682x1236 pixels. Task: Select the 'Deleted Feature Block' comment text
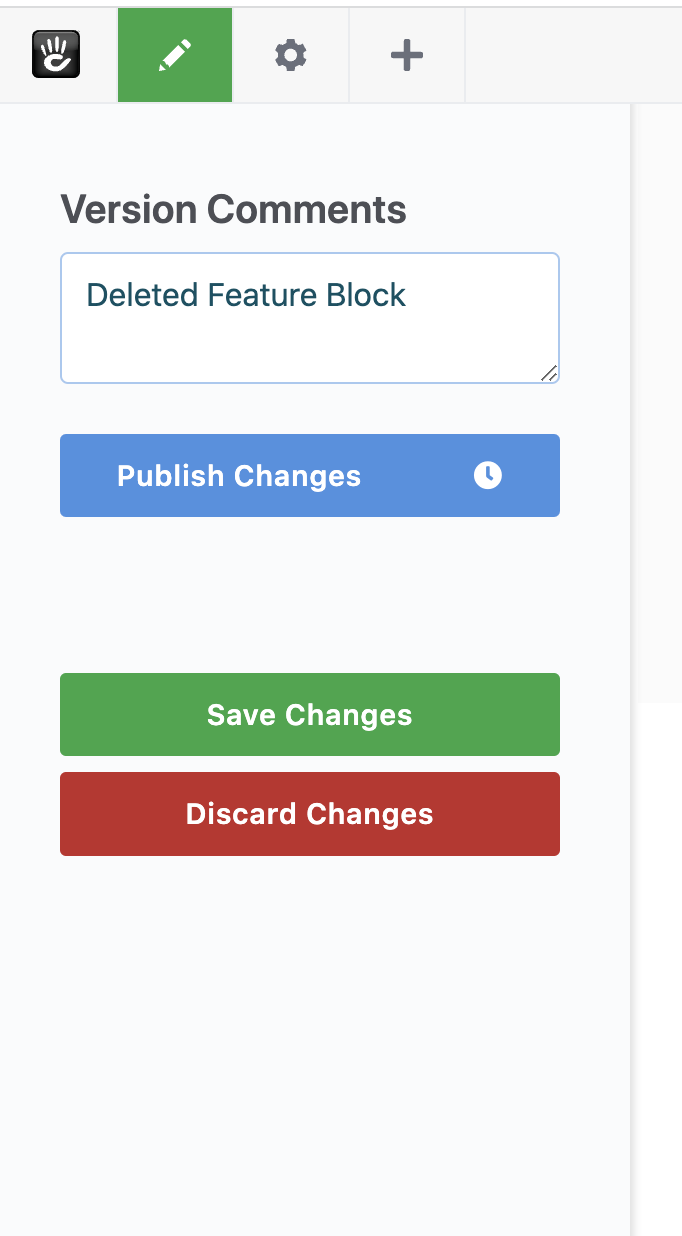point(245,295)
